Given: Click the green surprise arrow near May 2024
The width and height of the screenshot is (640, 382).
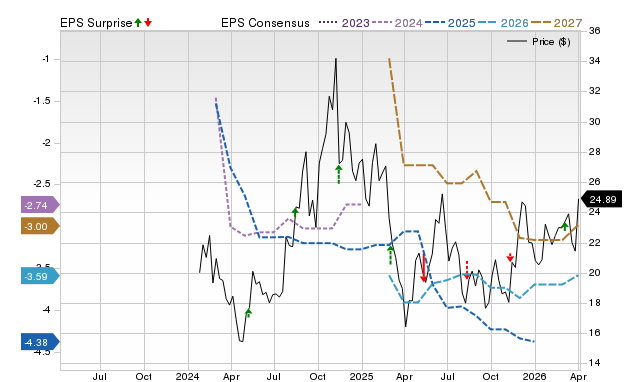Looking at the screenshot, I should [x=248, y=313].
